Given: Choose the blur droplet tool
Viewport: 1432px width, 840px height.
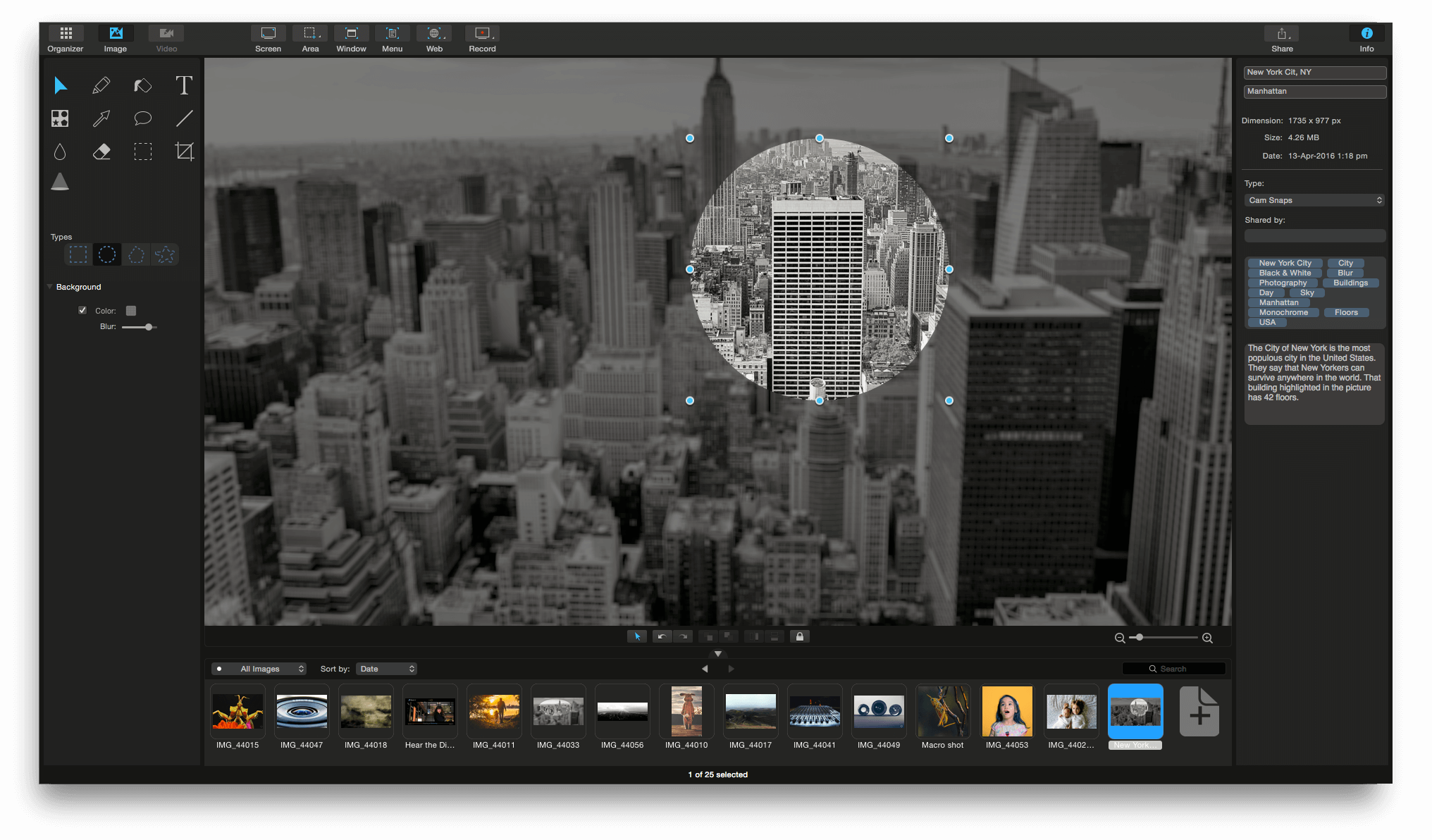Looking at the screenshot, I should point(60,152).
